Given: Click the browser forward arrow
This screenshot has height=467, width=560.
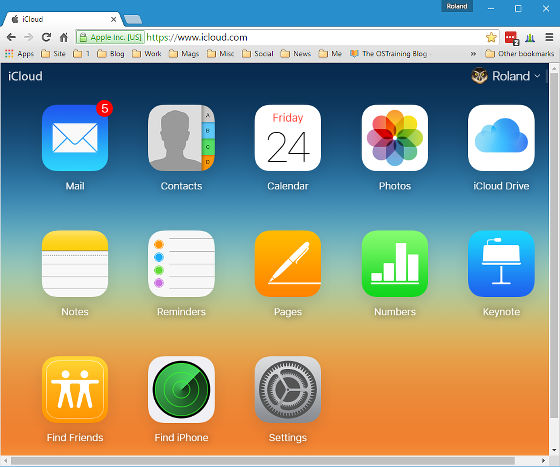Looking at the screenshot, I should pyautogui.click(x=29, y=37).
